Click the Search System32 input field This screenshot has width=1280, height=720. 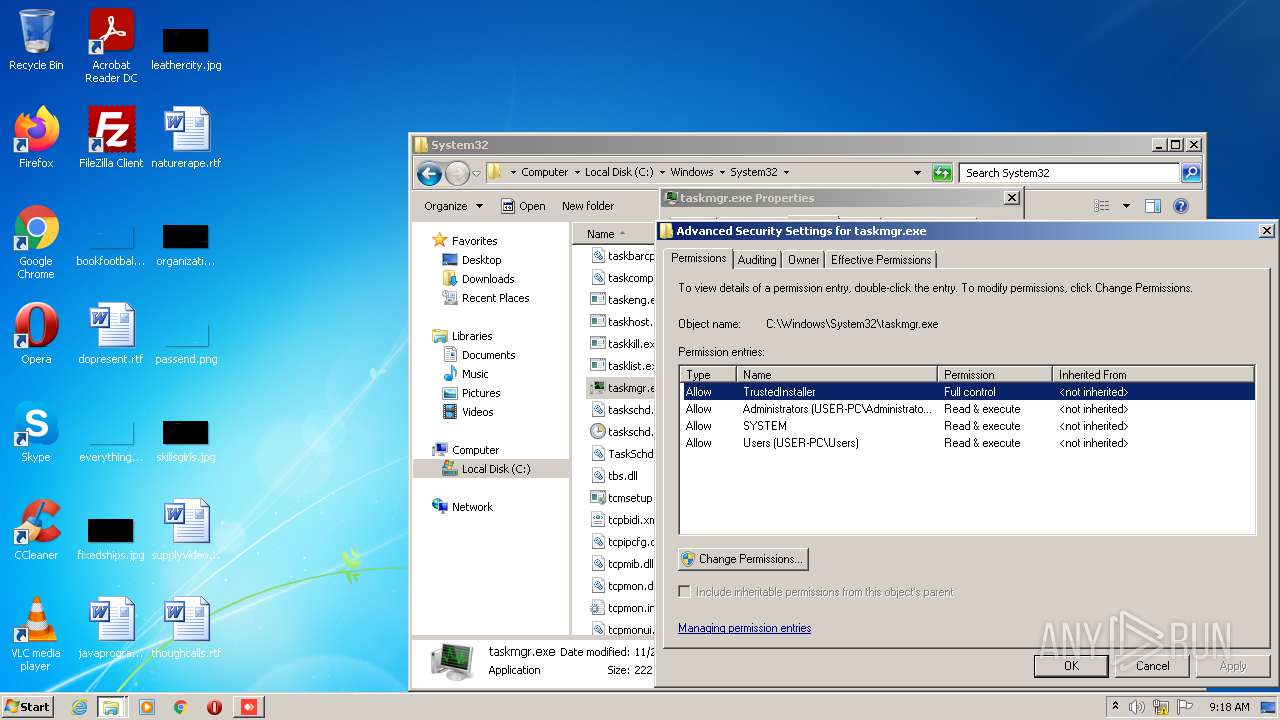1069,173
